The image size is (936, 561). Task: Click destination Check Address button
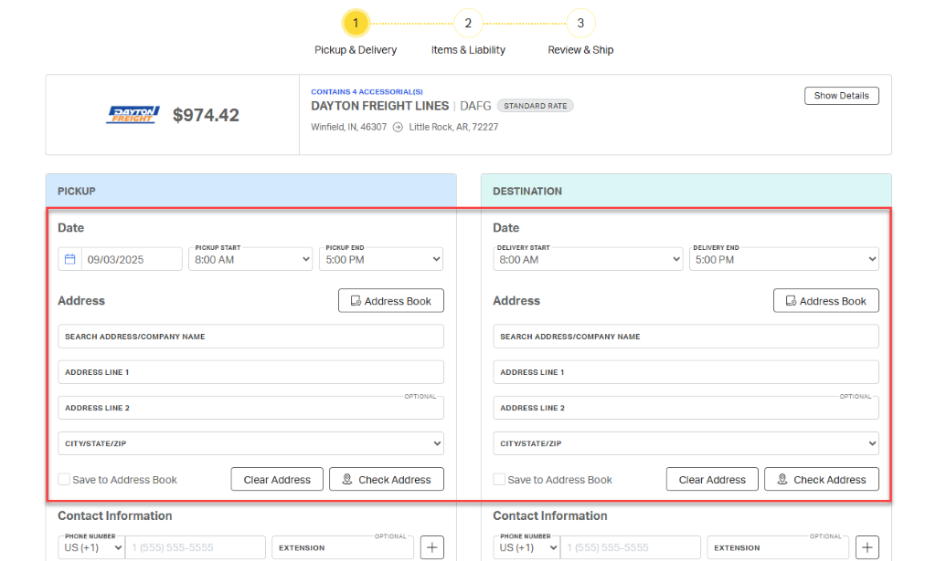tap(821, 479)
